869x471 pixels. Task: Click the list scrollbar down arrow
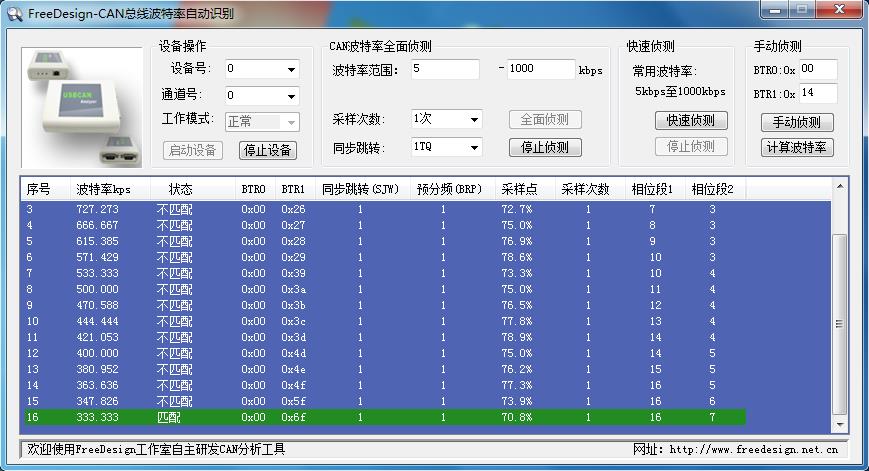pyautogui.click(x=840, y=425)
